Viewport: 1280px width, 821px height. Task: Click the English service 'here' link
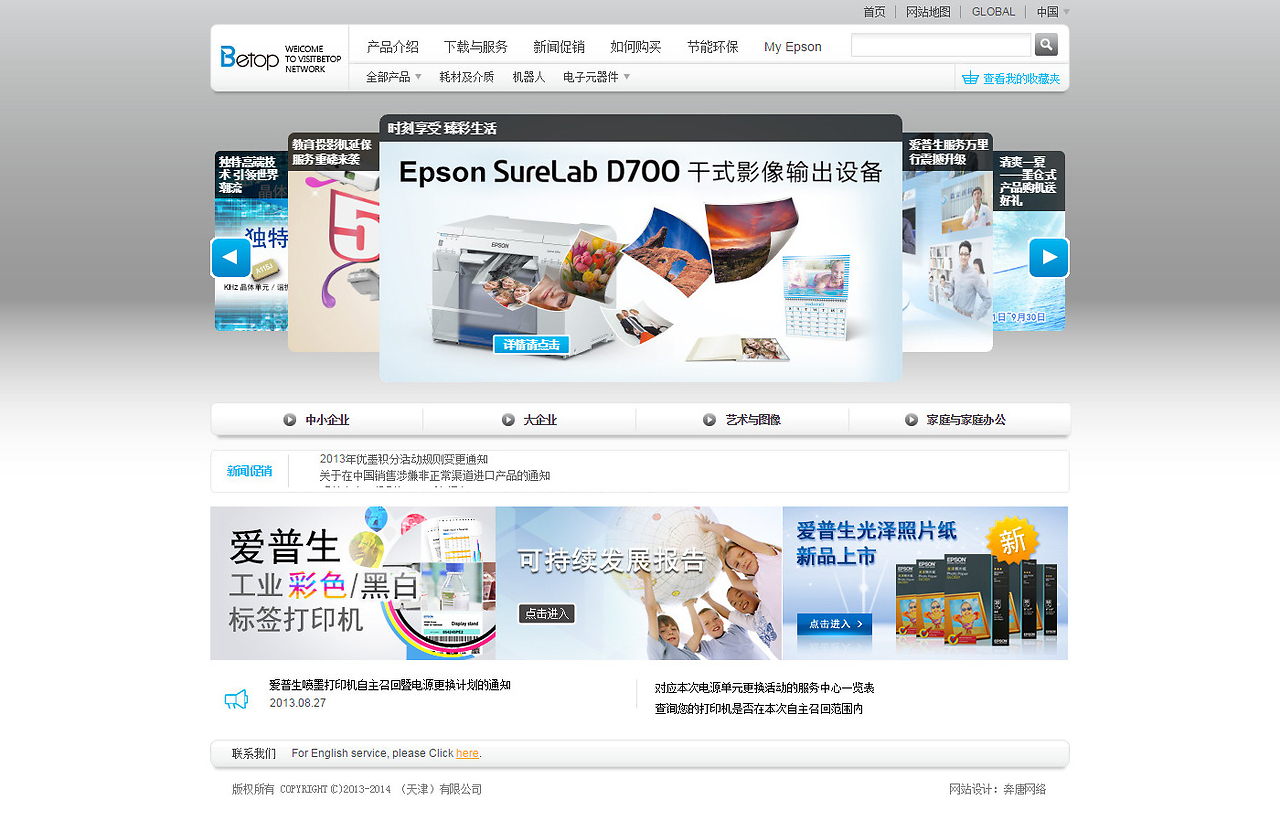point(467,753)
